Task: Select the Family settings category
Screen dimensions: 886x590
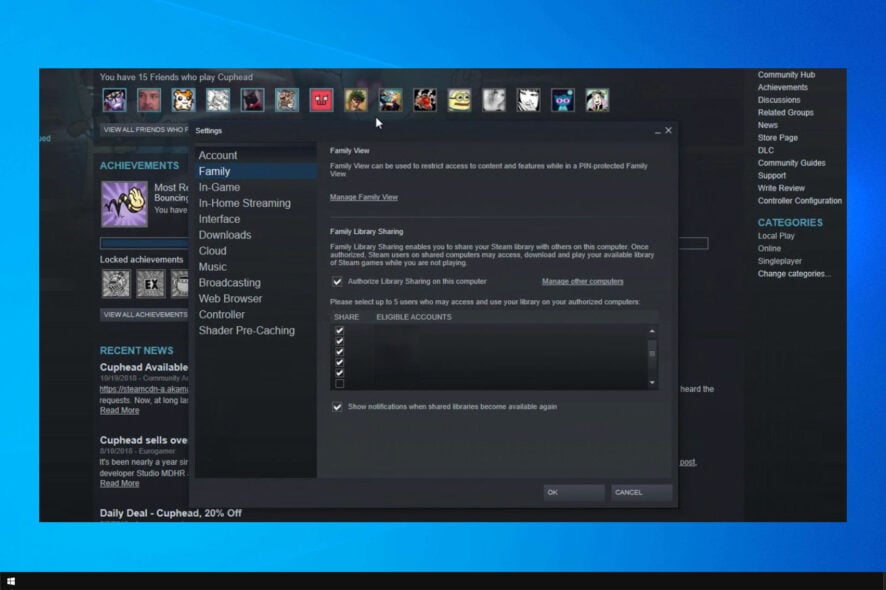Action: pyautogui.click(x=216, y=171)
